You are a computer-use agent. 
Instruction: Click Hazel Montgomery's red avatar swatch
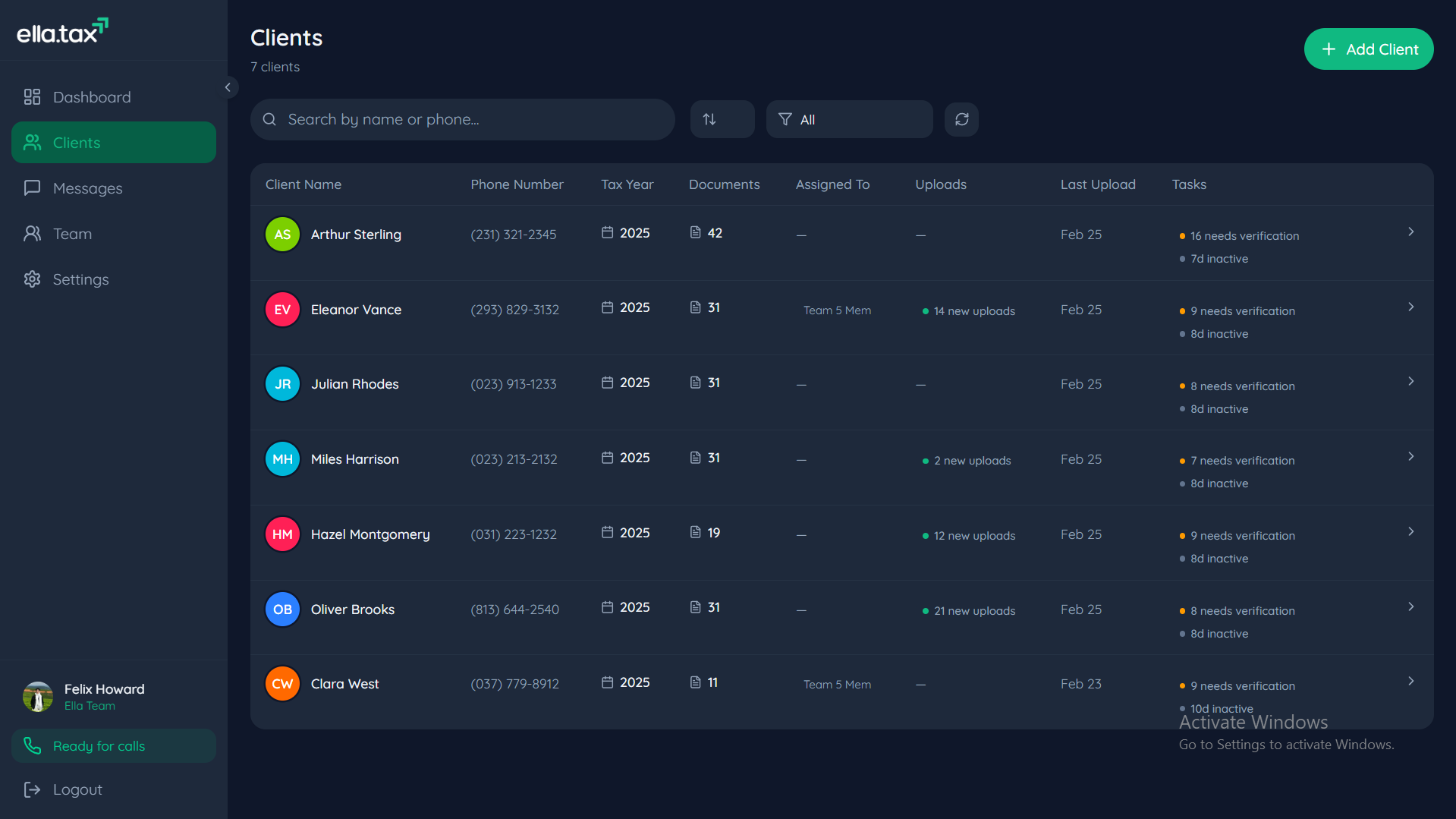click(281, 534)
